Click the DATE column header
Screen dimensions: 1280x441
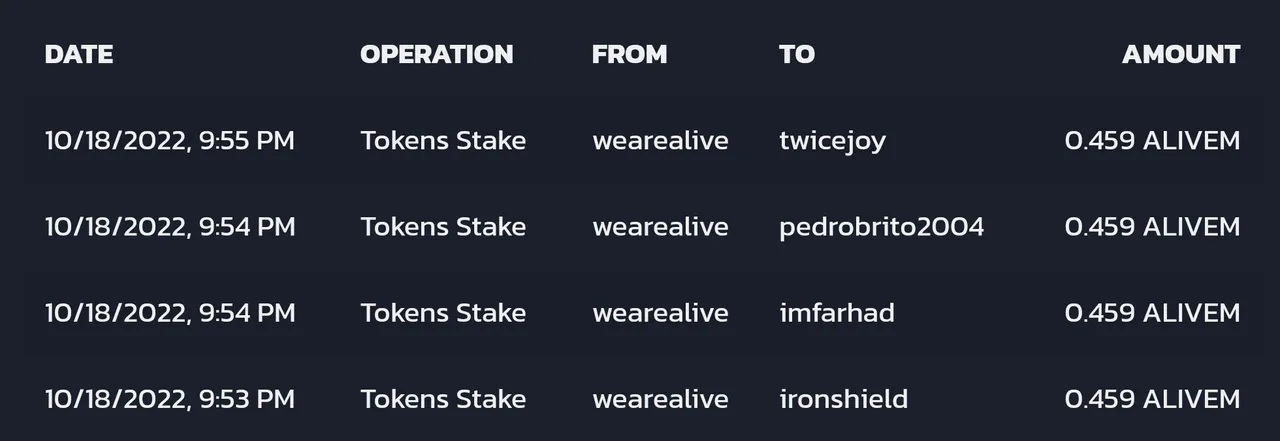(79, 54)
